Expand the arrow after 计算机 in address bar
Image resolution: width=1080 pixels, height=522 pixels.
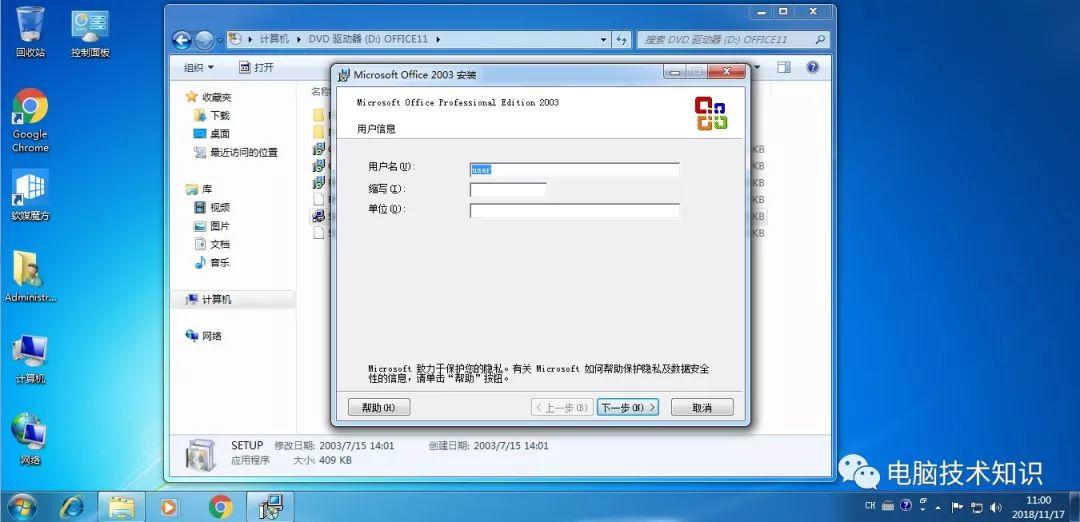(299, 39)
